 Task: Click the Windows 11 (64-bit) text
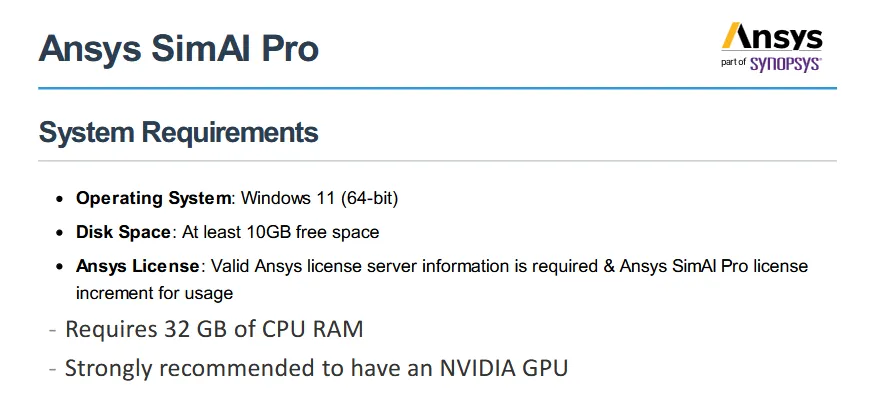320,198
